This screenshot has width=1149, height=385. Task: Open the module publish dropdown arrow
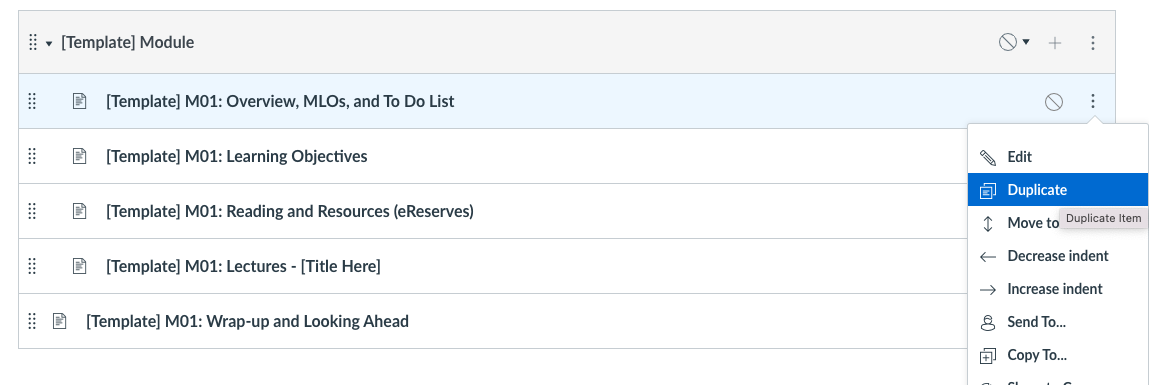[x=1026, y=42]
